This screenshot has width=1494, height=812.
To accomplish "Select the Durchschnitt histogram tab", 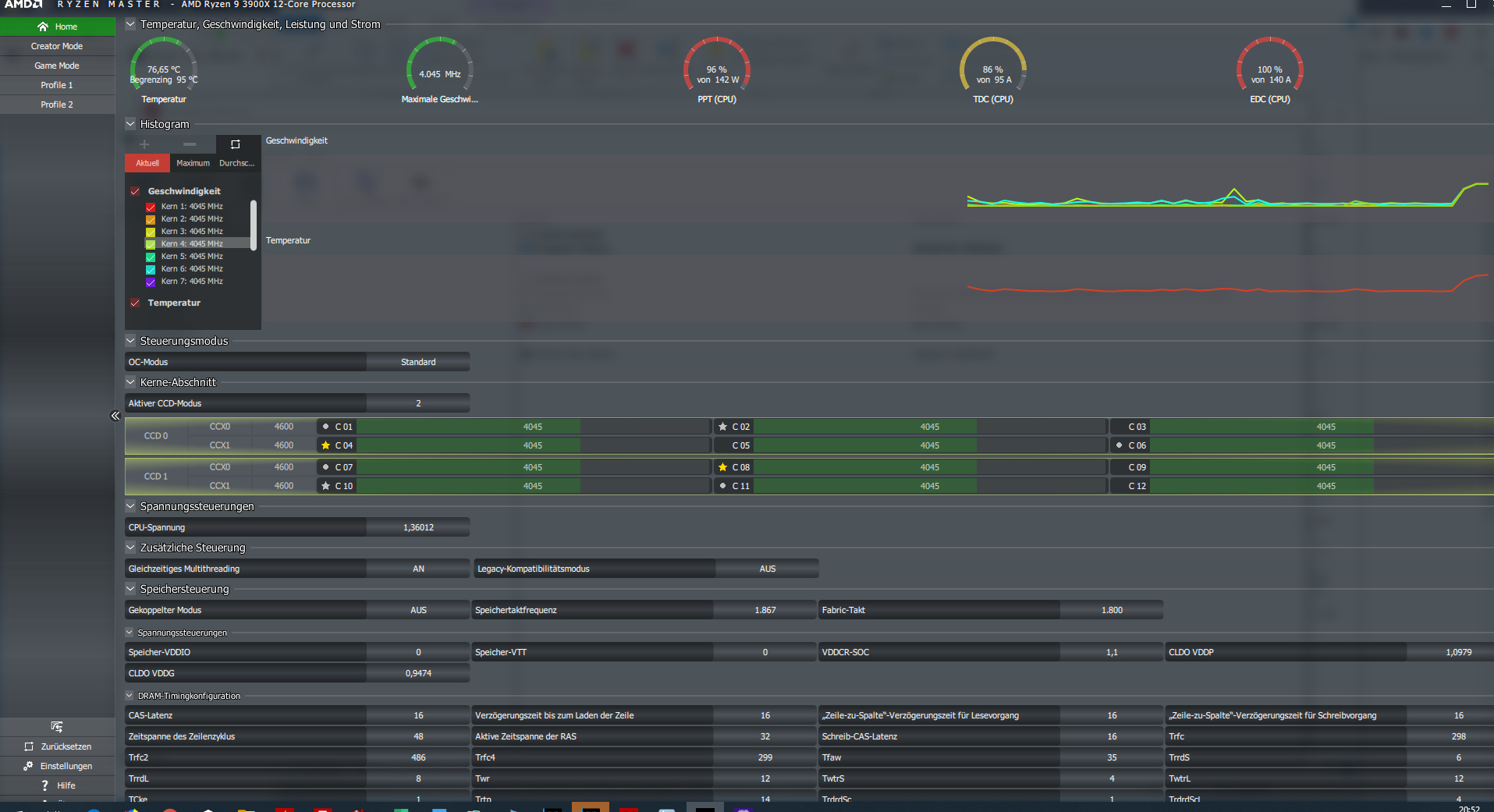I will click(x=237, y=163).
